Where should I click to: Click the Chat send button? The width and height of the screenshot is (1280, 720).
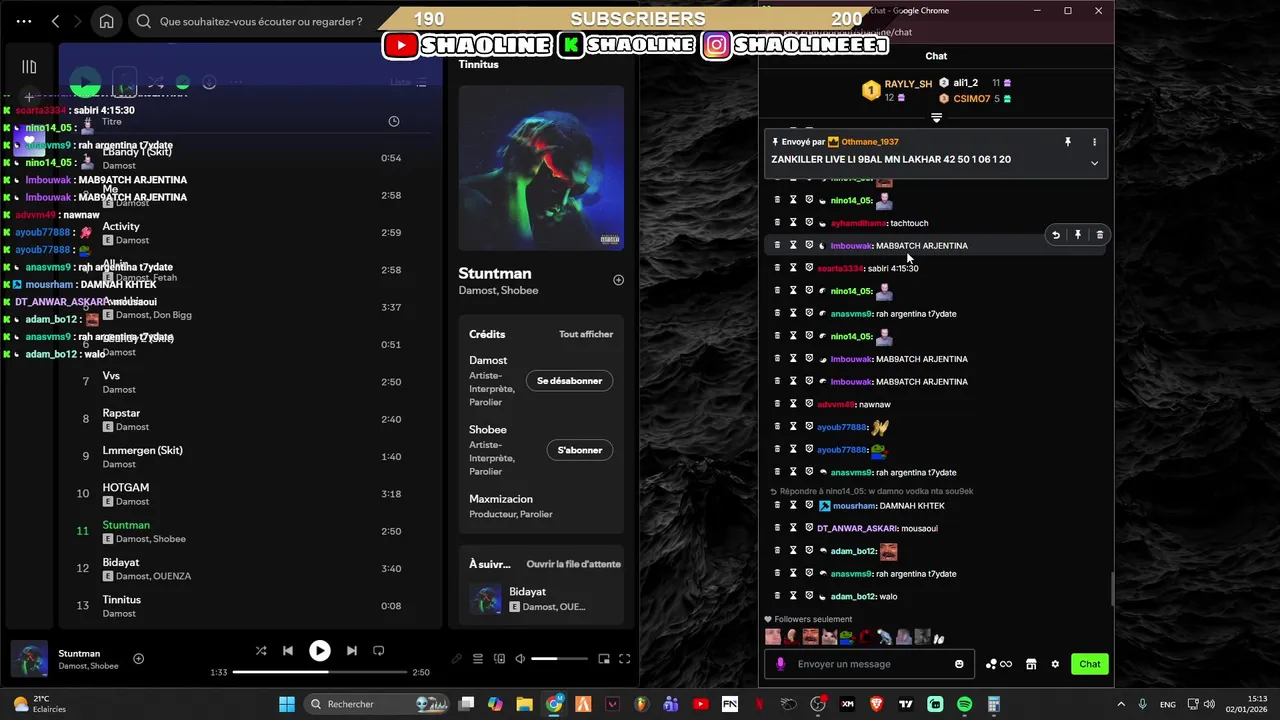[x=1090, y=664]
